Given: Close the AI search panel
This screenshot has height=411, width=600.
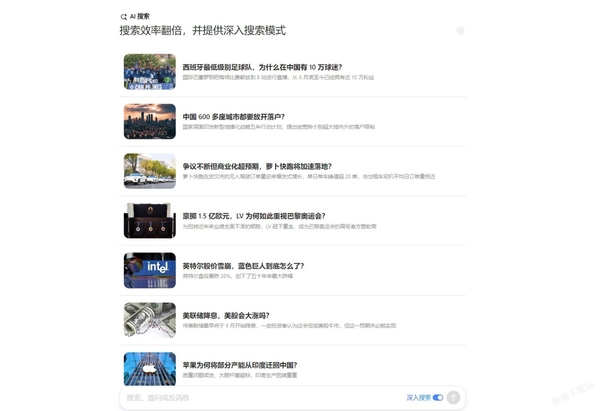Looking at the screenshot, I should tap(460, 31).
